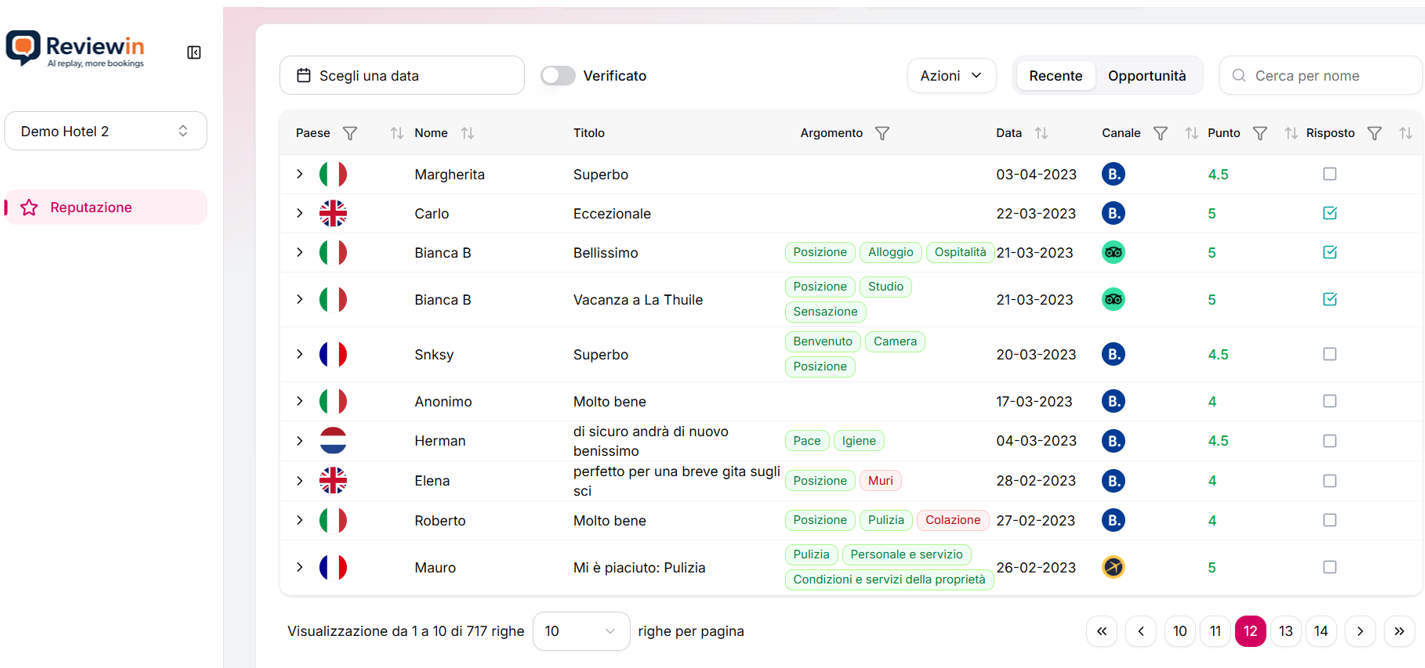Click the Tripadvisor icon on Bellissimo row

(x=1113, y=253)
